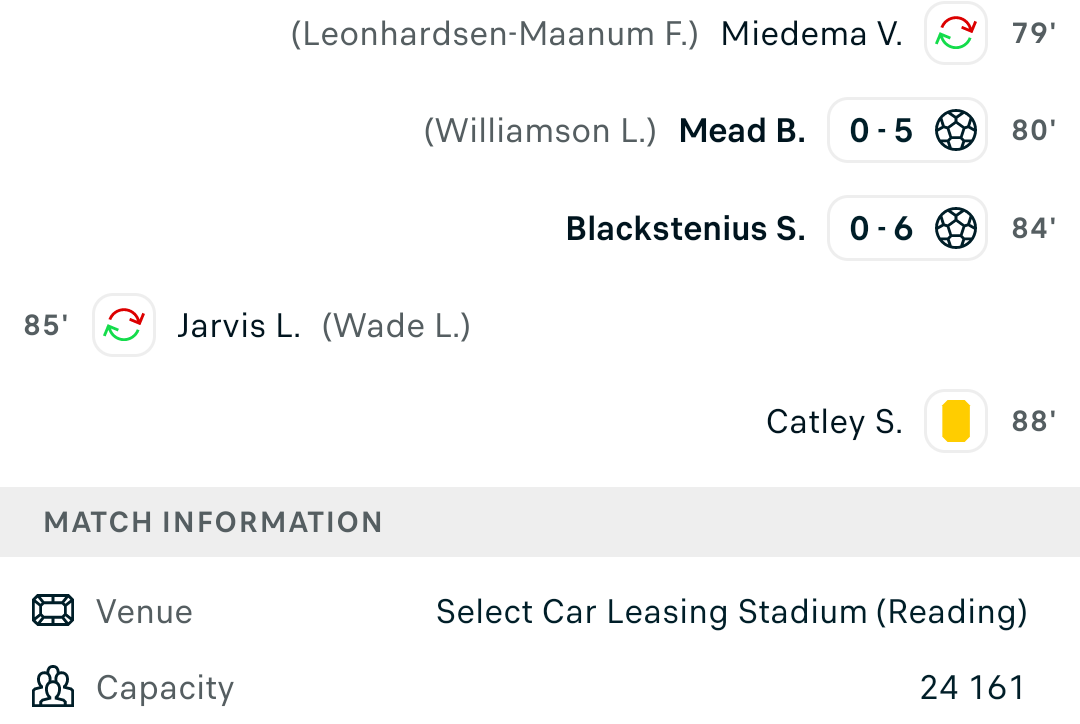This screenshot has width=1080, height=724.
Task: Click the substitution icon at 85'
Action: (x=124, y=325)
